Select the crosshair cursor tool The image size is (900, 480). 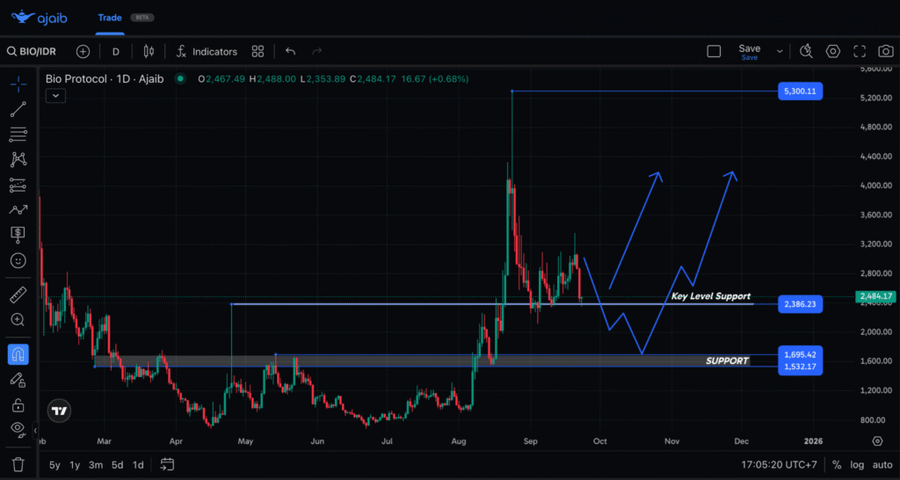point(18,84)
